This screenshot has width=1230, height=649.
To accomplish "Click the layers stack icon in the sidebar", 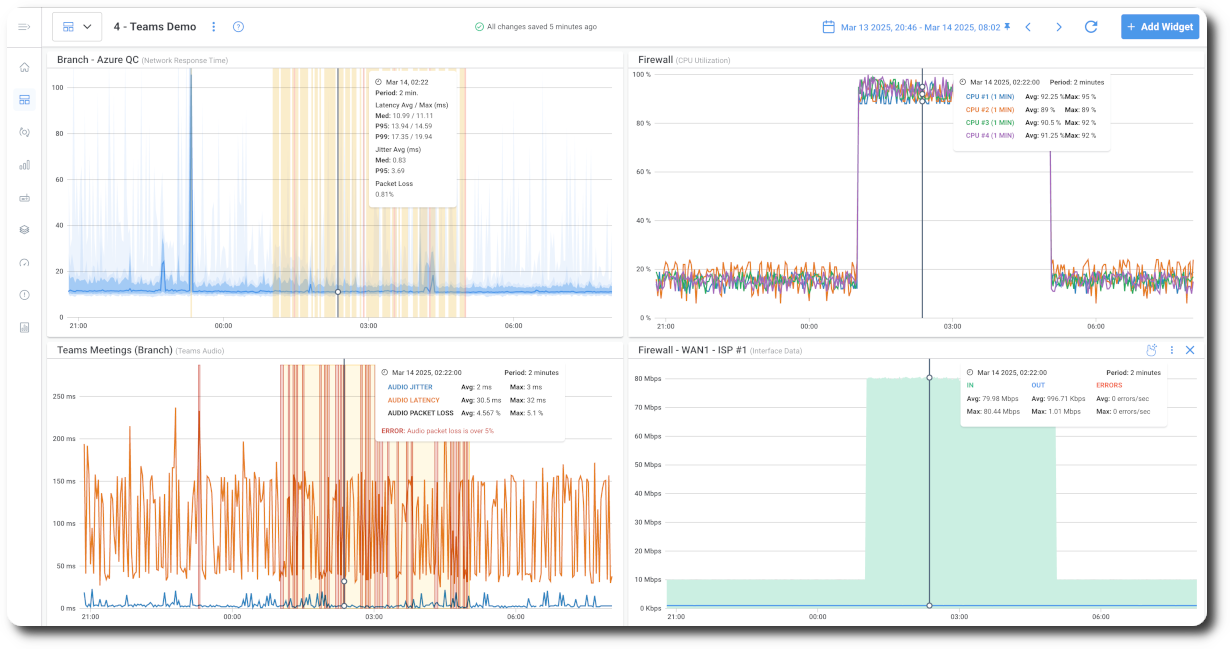I will tap(25, 229).
